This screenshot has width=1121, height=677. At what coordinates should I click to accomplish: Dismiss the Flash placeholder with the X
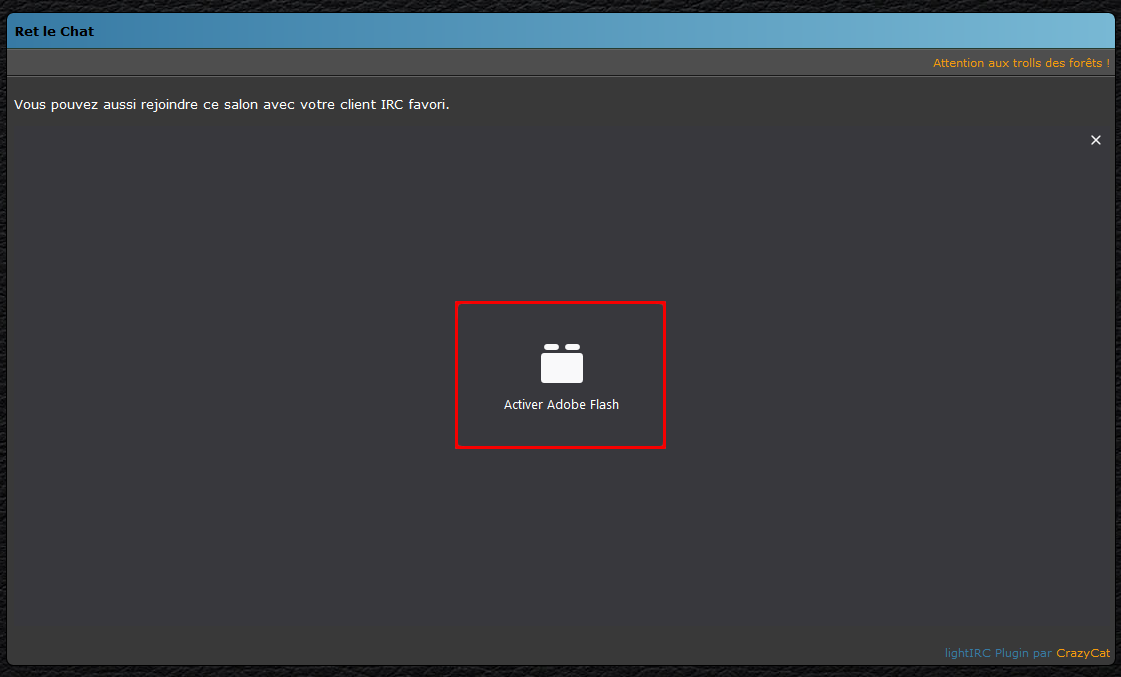point(1095,140)
